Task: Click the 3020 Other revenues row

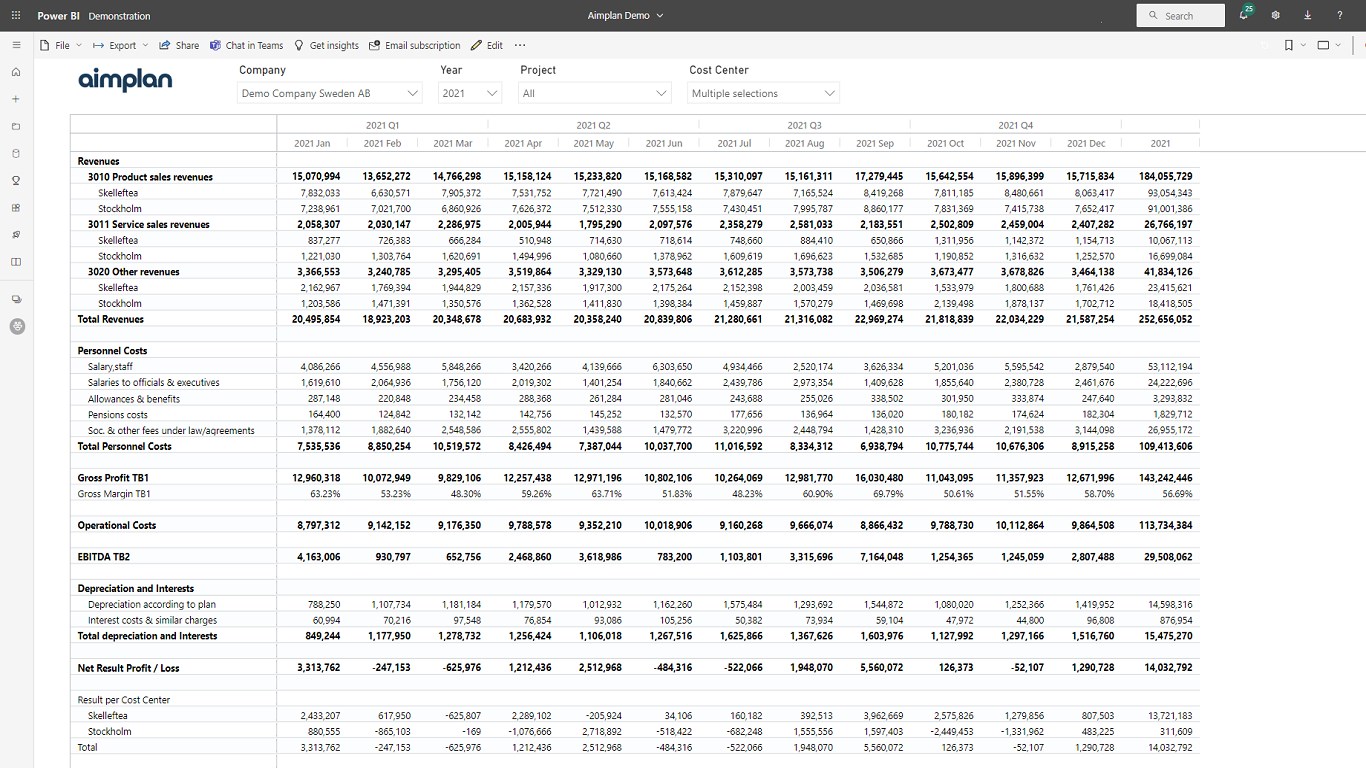Action: click(133, 272)
